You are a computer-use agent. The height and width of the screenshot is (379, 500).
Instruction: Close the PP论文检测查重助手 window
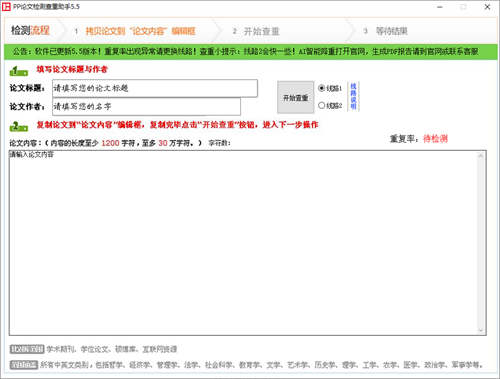487,7
